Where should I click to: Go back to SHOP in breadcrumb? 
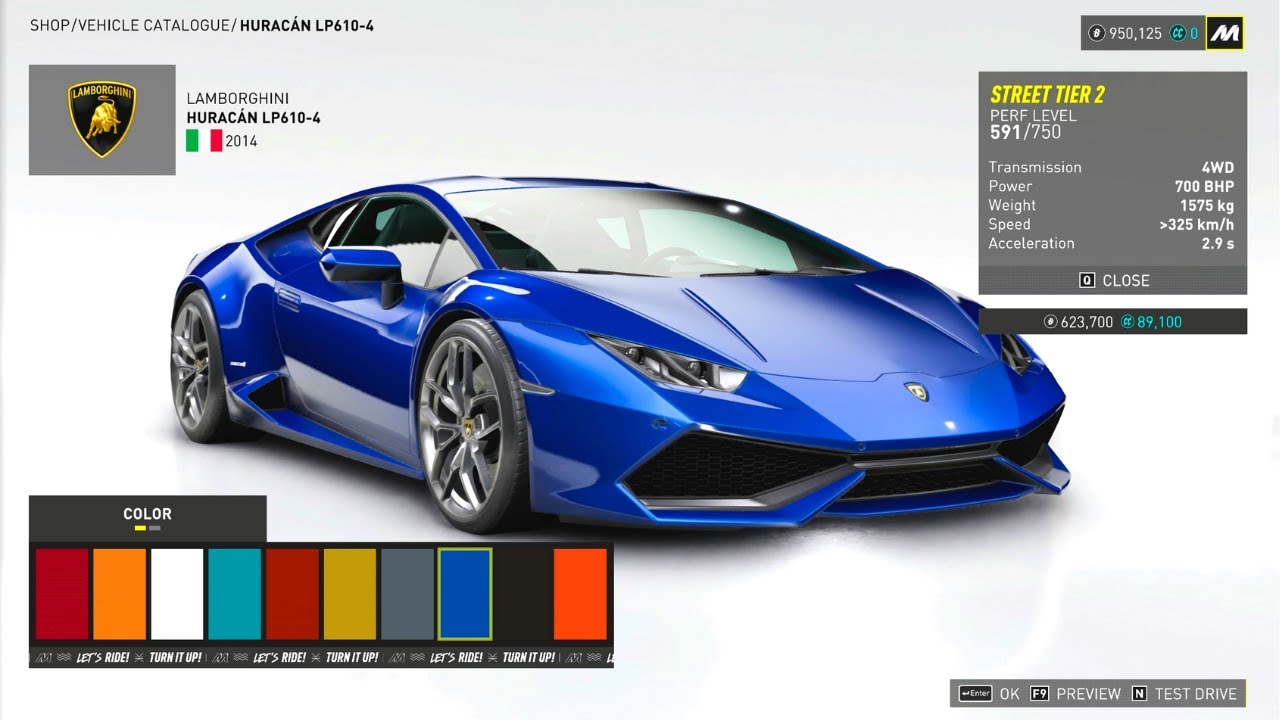[49, 25]
